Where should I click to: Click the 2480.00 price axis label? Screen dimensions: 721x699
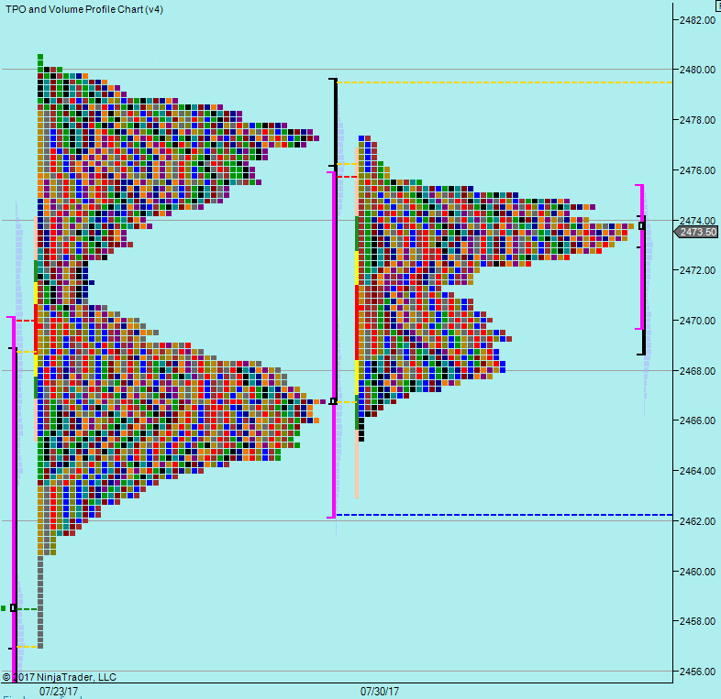[695, 70]
